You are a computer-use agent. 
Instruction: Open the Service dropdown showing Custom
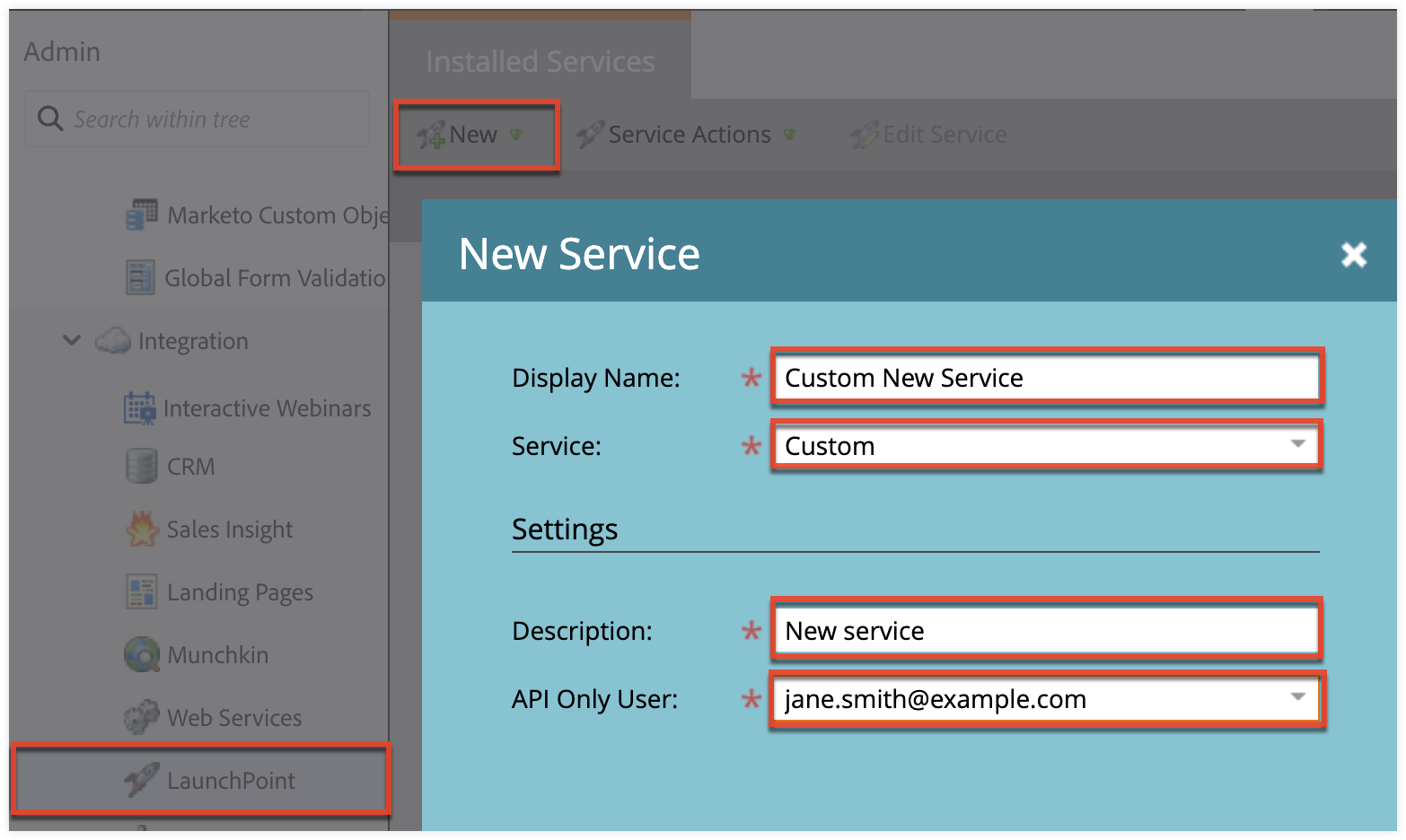coord(1298,445)
